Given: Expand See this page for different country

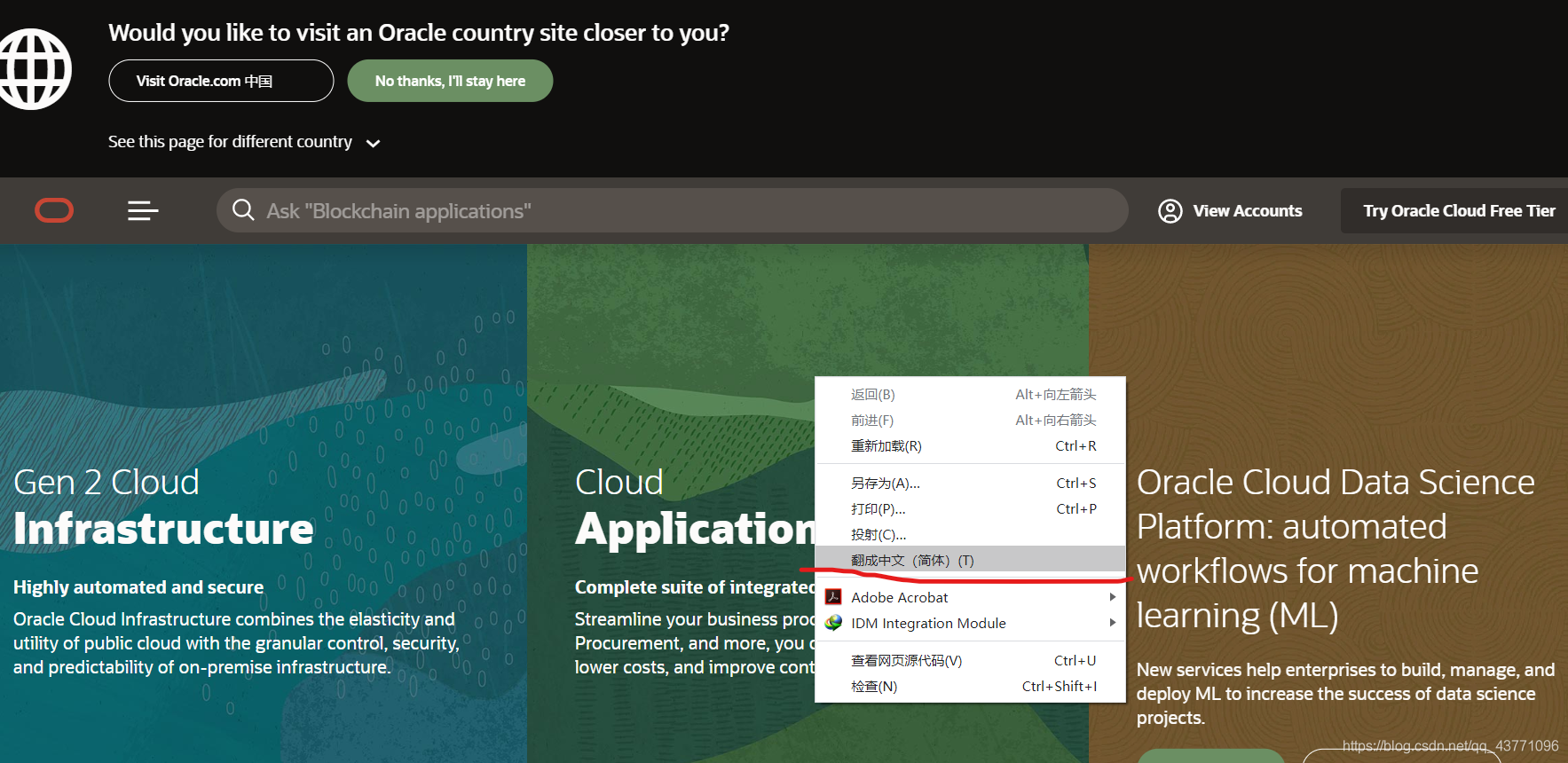Looking at the screenshot, I should tap(244, 142).
